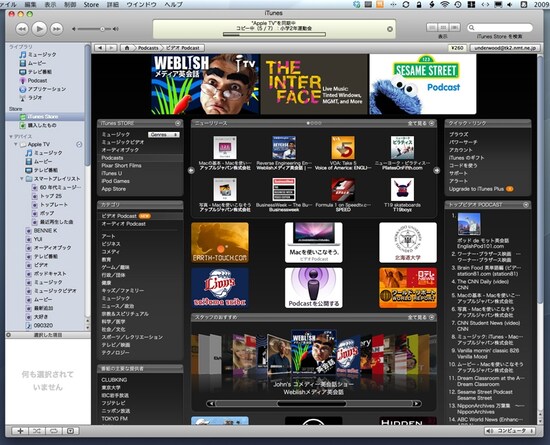The height and width of the screenshot is (445, 550).
Task: Open the ウインドウ menu
Action: [141, 5]
